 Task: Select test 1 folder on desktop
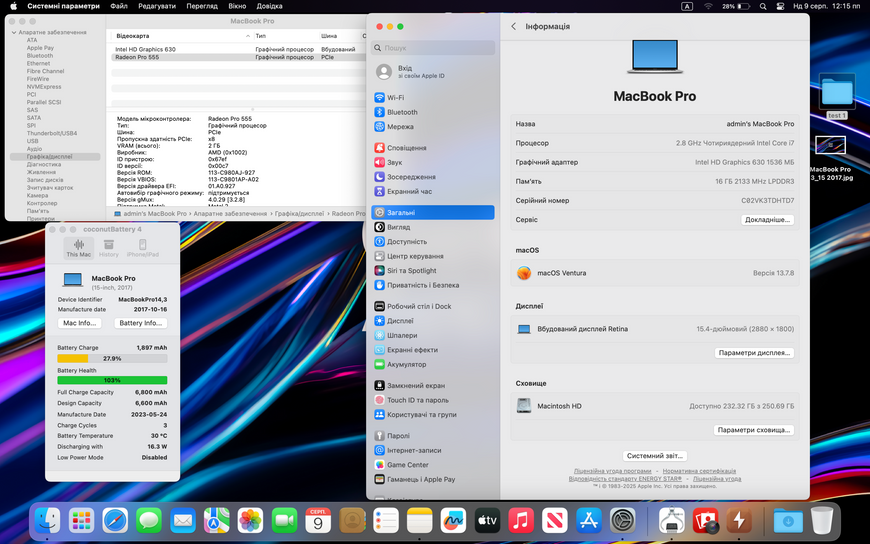[x=837, y=96]
